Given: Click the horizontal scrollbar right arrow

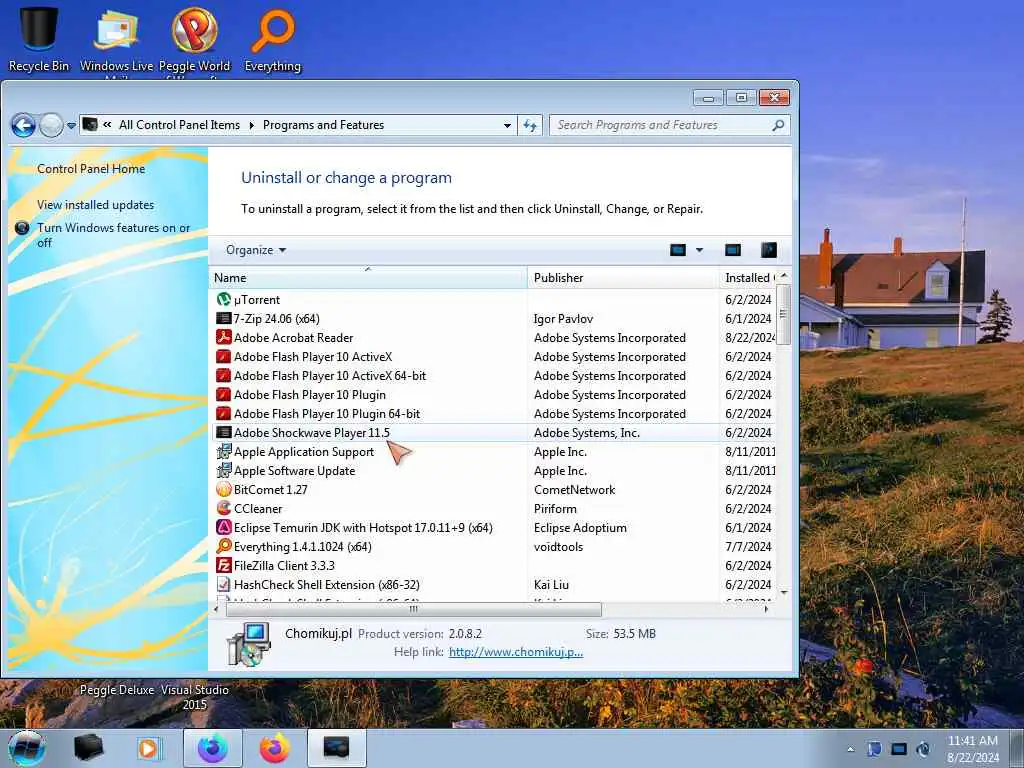Looking at the screenshot, I should click(x=766, y=609).
